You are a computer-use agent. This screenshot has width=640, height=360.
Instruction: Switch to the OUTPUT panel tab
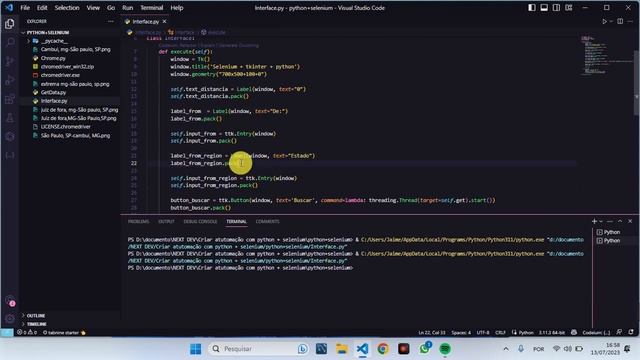(x=166, y=222)
